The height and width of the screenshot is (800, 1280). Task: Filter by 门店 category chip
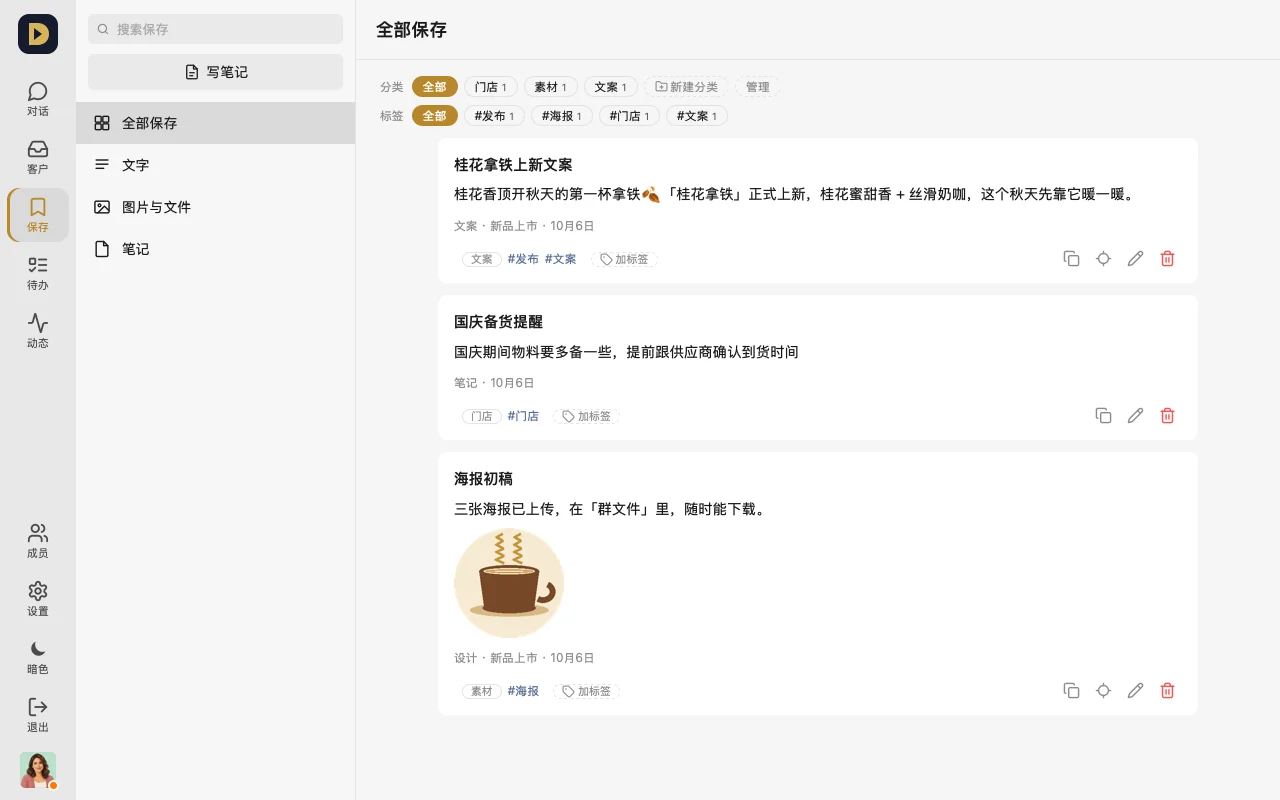click(x=491, y=87)
